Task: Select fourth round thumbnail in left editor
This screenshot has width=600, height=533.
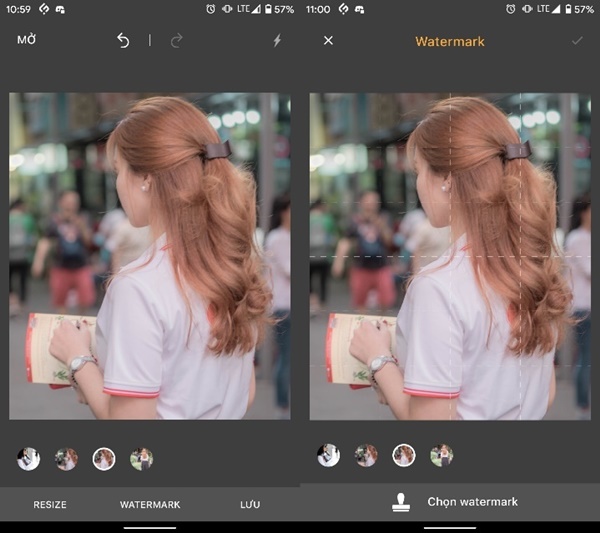Action: click(141, 459)
